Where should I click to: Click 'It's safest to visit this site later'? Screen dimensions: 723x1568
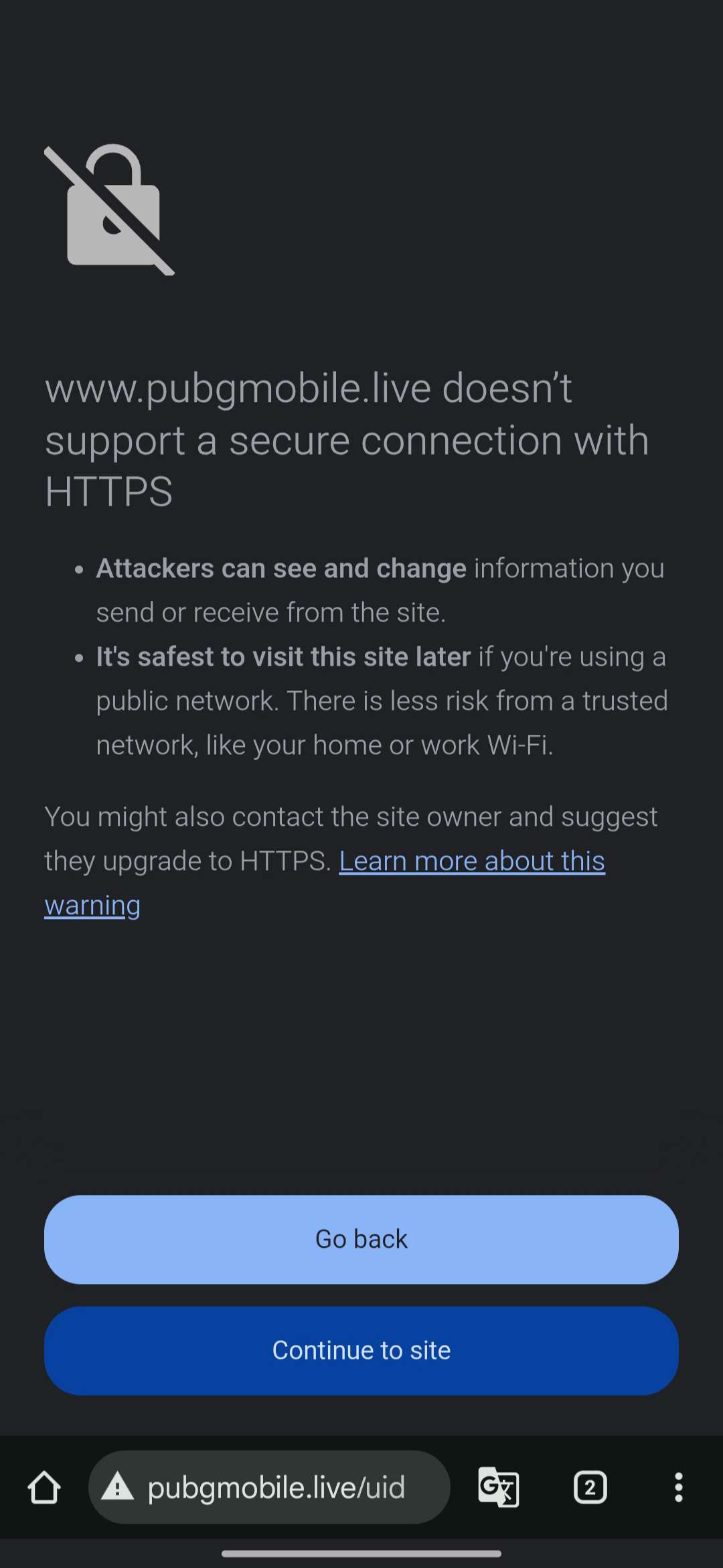tap(283, 657)
